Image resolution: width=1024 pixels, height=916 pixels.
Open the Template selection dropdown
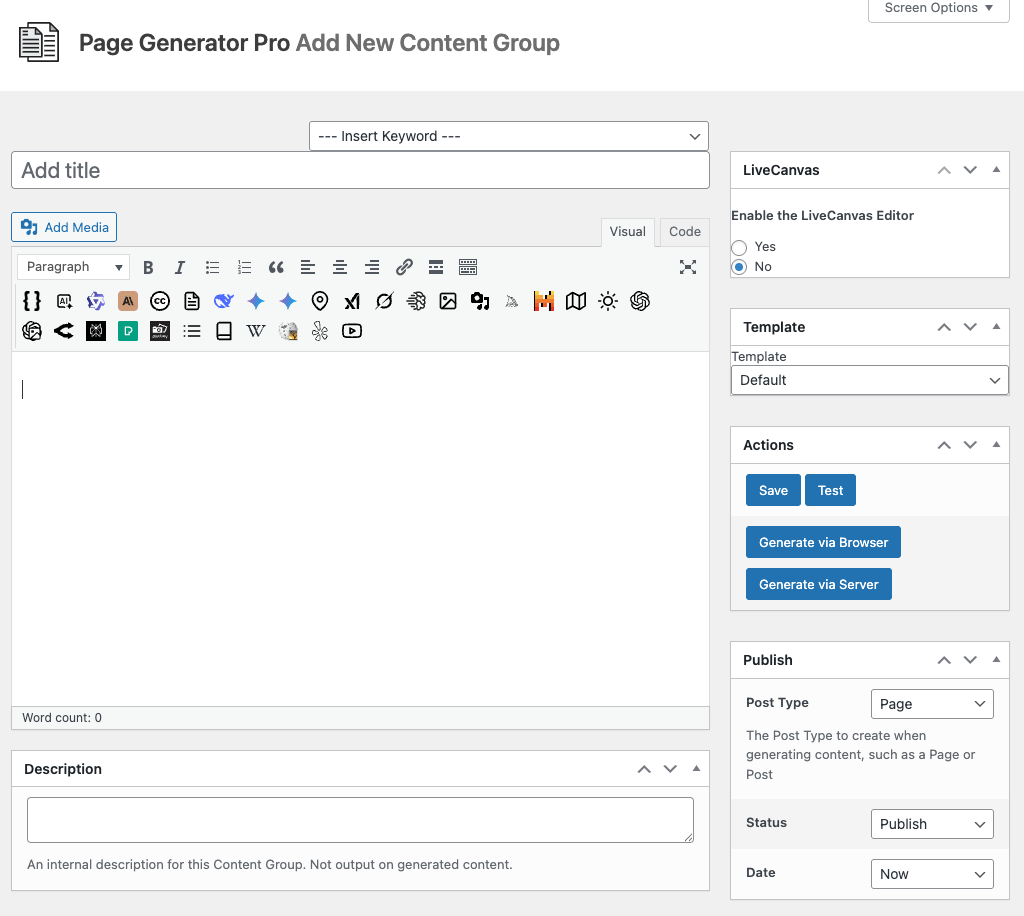868,380
